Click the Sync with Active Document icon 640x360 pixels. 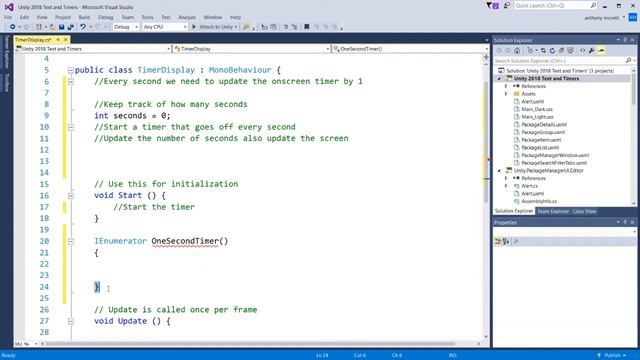coord(543,51)
